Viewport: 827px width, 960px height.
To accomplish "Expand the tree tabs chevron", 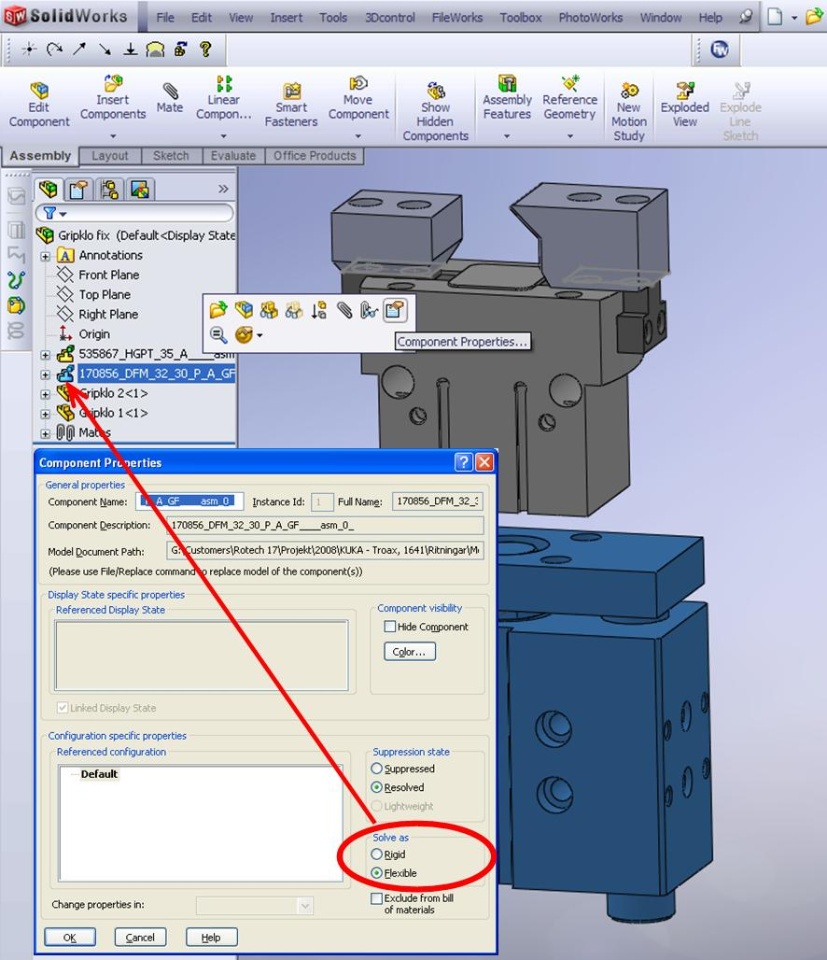I will (x=223, y=189).
